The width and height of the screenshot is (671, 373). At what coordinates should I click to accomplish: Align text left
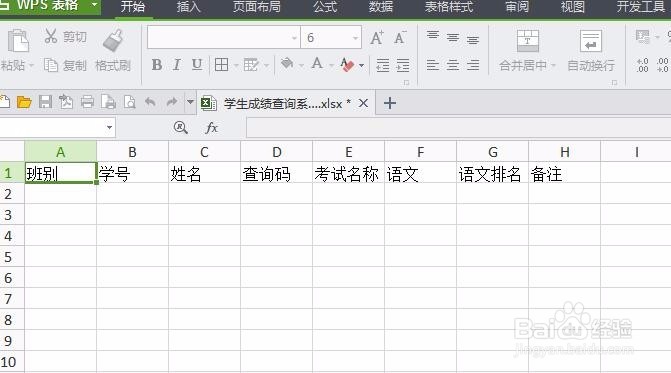(x=433, y=65)
